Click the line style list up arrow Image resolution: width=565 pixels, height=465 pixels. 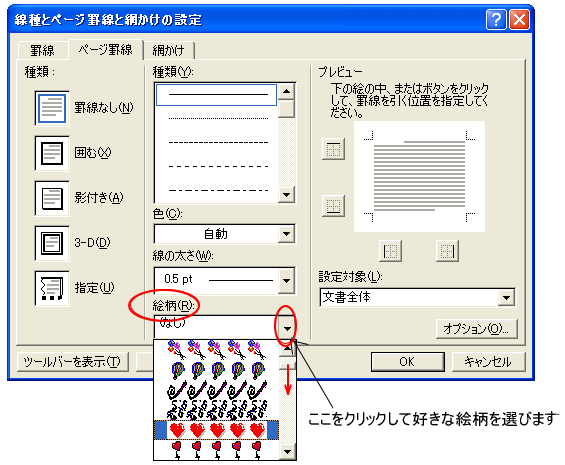[287, 92]
